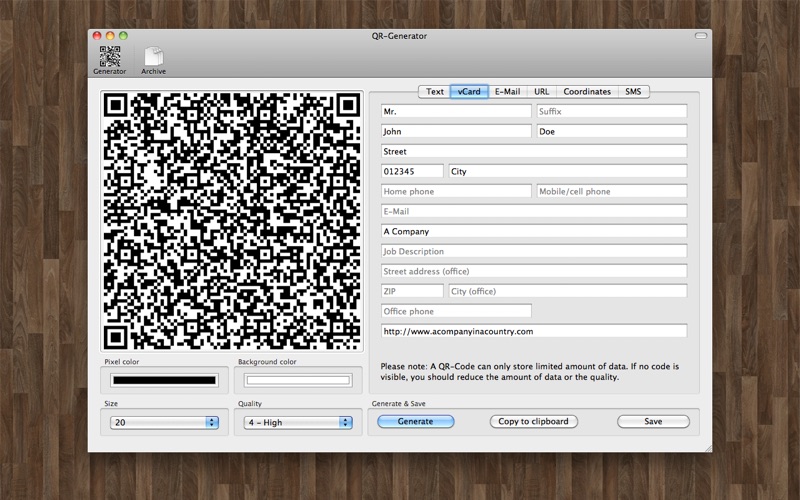Image resolution: width=800 pixels, height=500 pixels.
Task: Click the Suffix input field
Action: tap(611, 111)
